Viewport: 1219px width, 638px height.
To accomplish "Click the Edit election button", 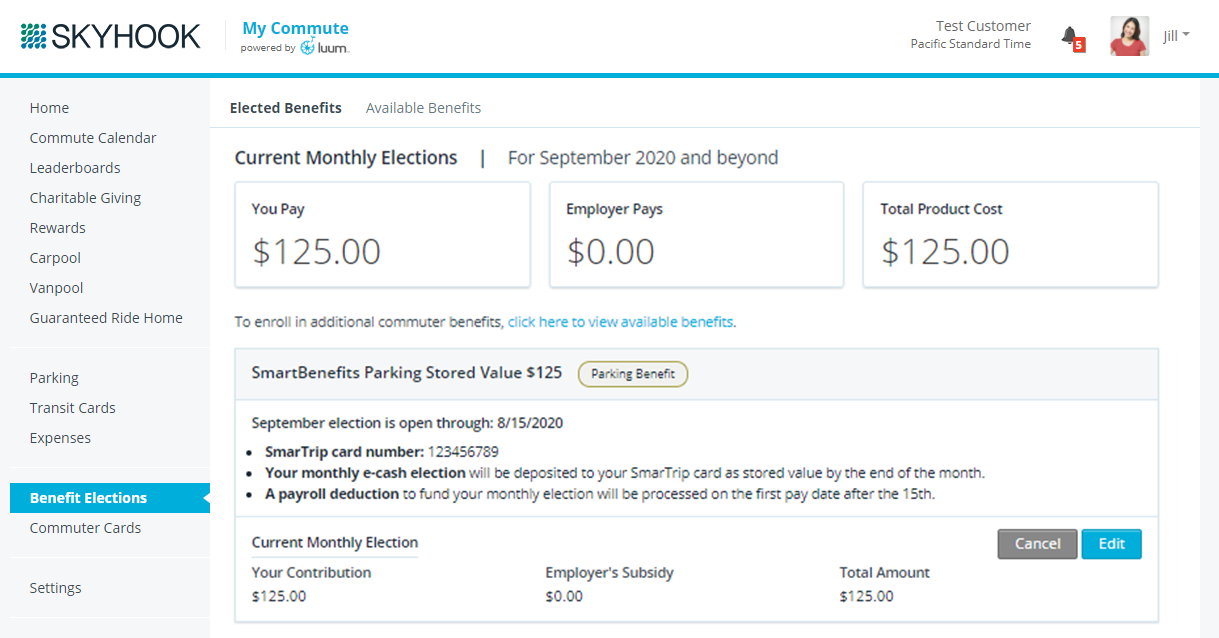I will coord(1111,544).
